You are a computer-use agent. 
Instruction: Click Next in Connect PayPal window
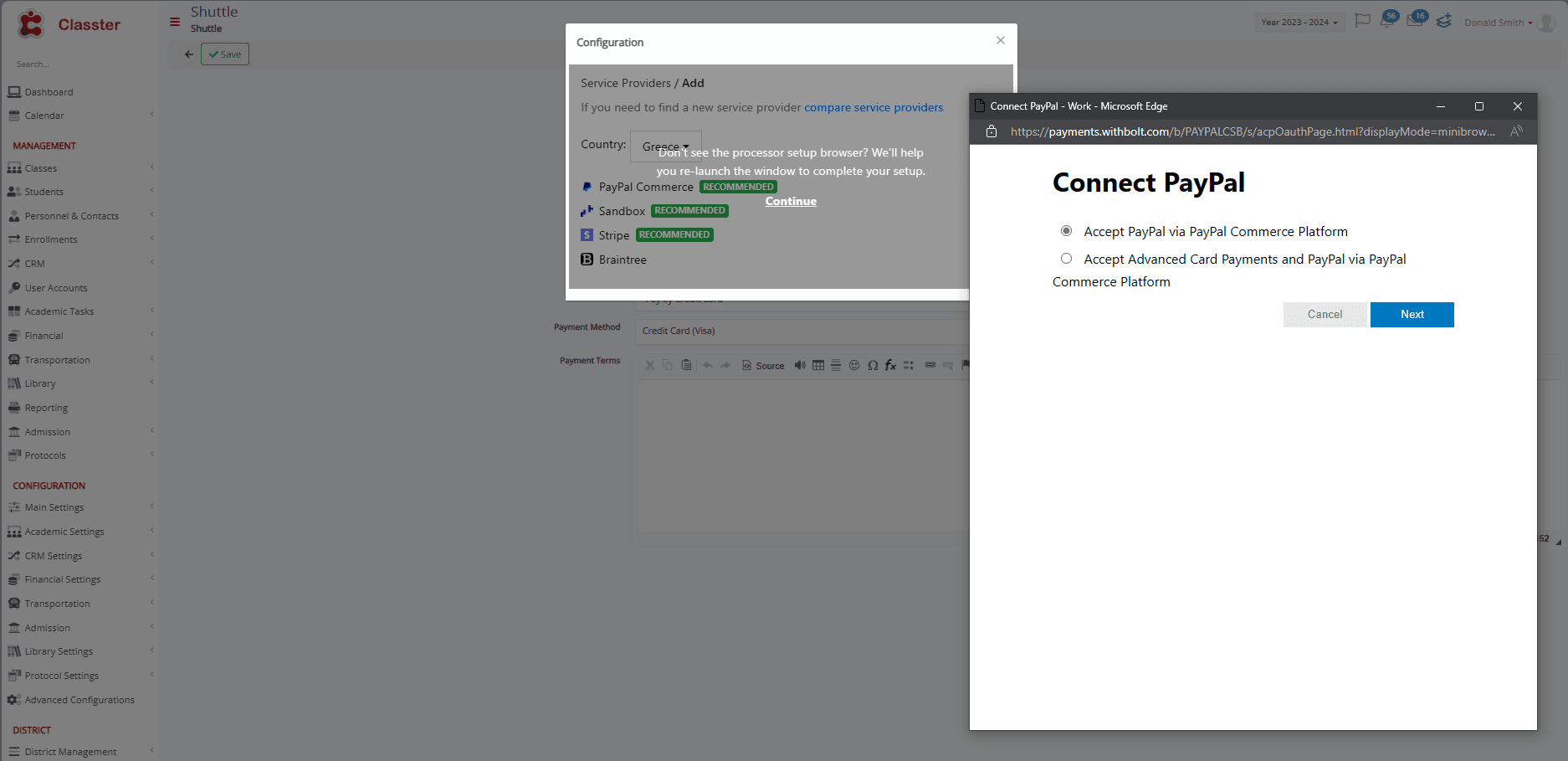[1412, 315]
